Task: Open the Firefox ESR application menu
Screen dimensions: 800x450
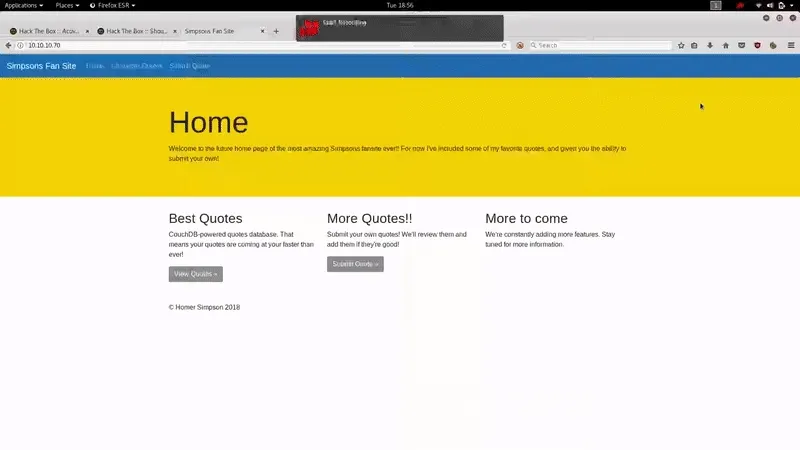Action: [111, 5]
